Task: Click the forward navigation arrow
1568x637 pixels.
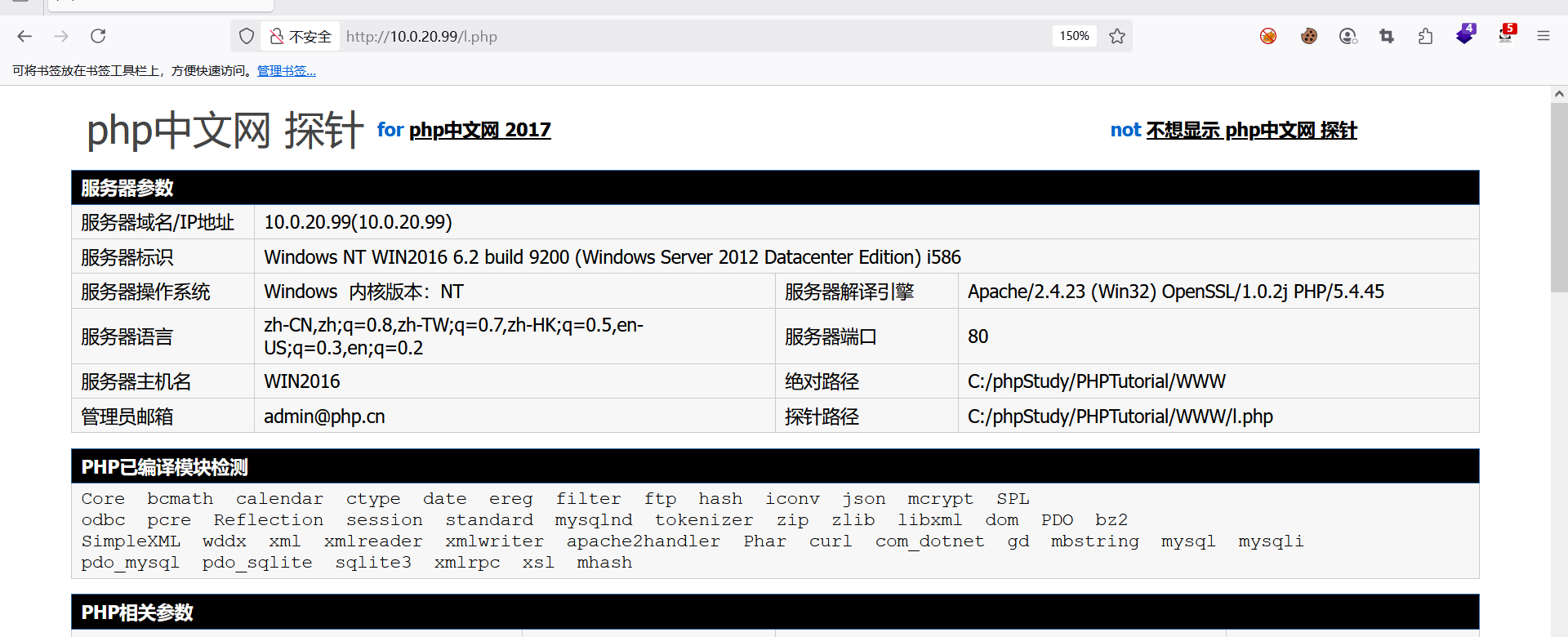Action: [61, 36]
